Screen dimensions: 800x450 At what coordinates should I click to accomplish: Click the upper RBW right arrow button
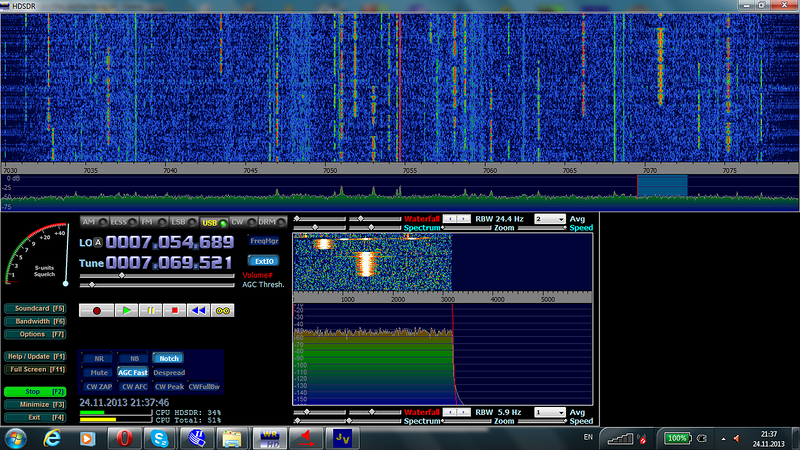[464, 218]
